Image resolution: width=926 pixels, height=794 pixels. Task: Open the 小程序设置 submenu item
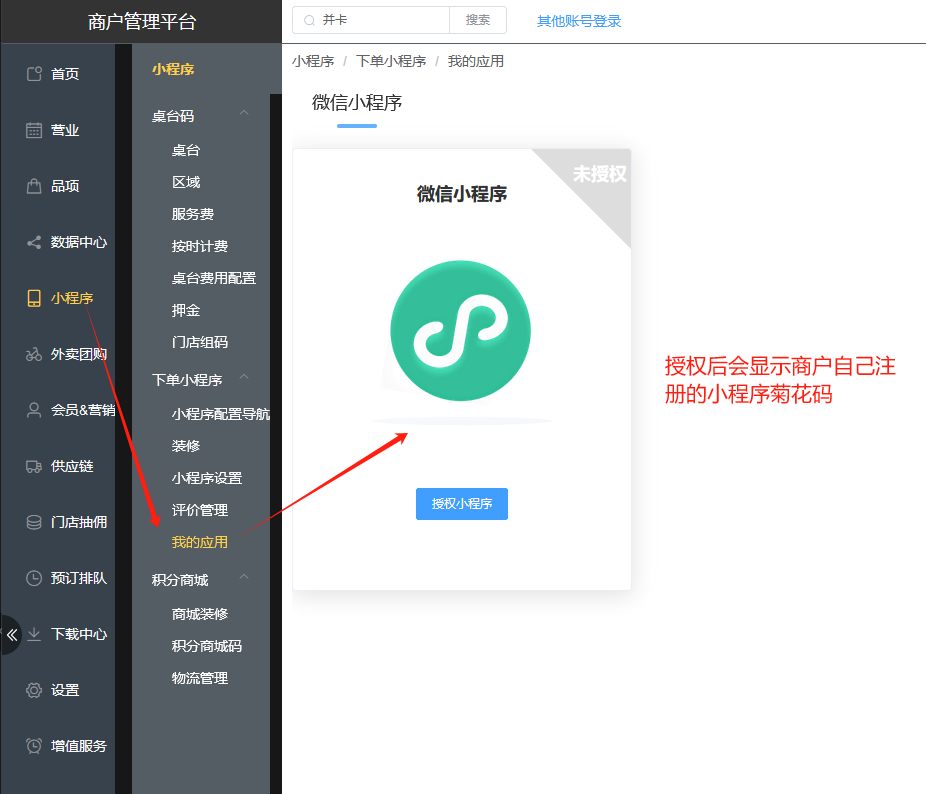(207, 478)
